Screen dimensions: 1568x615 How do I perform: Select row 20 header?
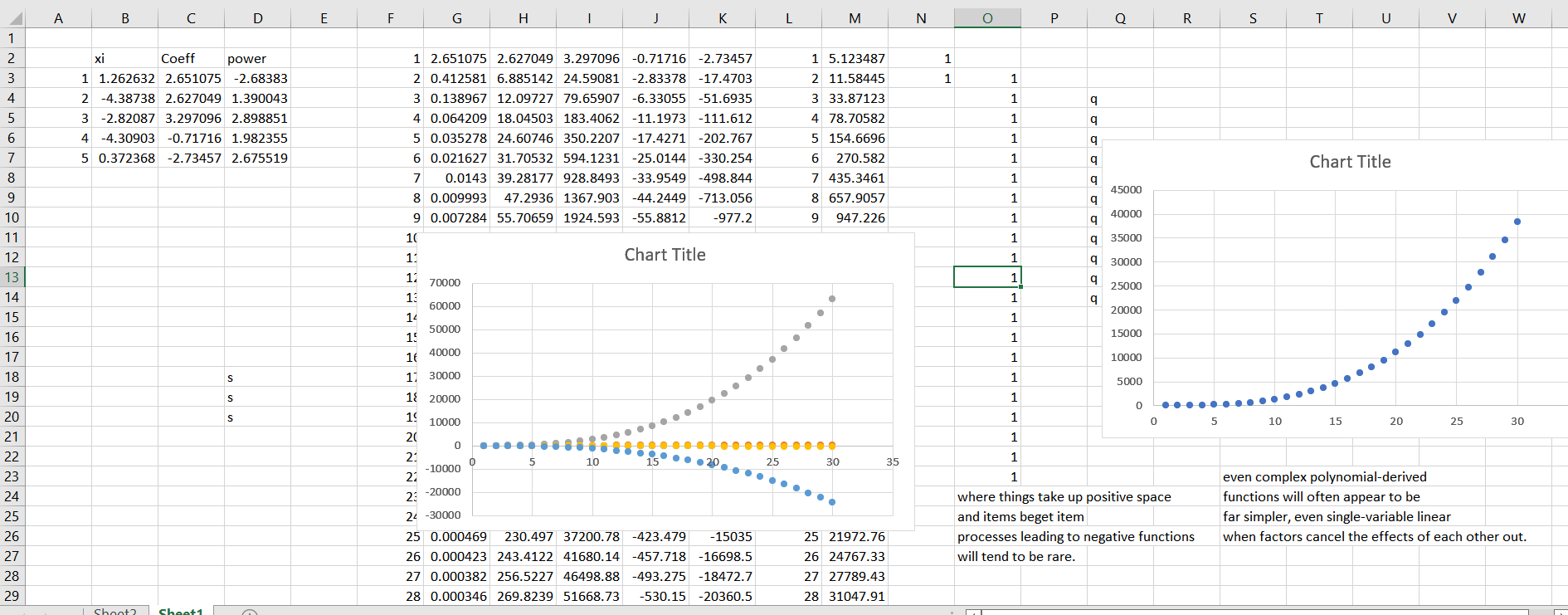point(12,417)
